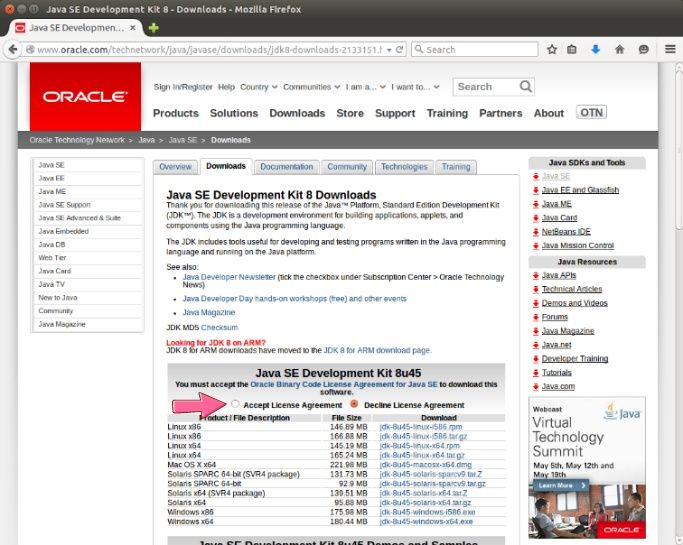Download jdk-8u45-windows-x64.exe
This screenshot has width=683, height=545.
426,521
